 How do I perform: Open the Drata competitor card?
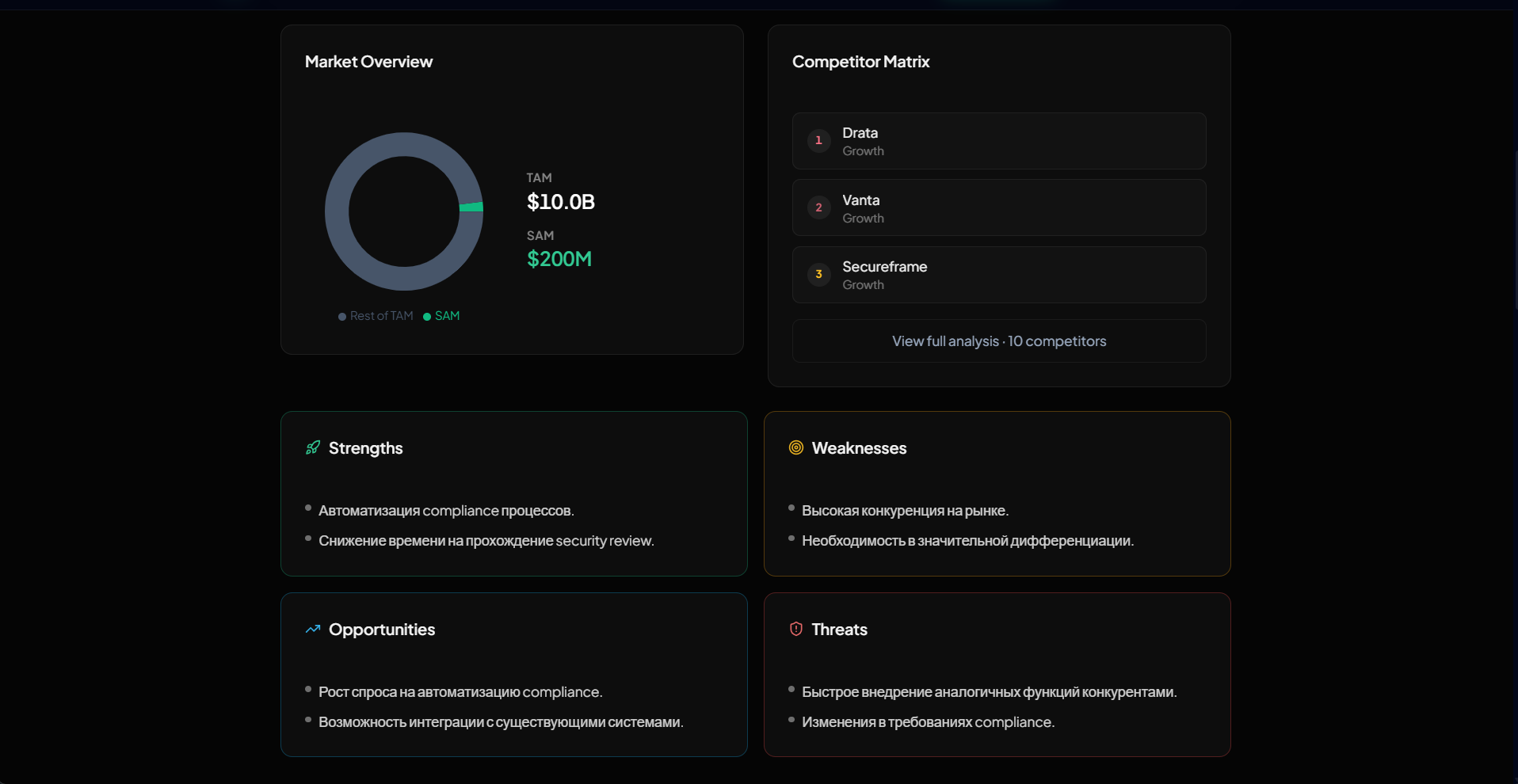(999, 141)
